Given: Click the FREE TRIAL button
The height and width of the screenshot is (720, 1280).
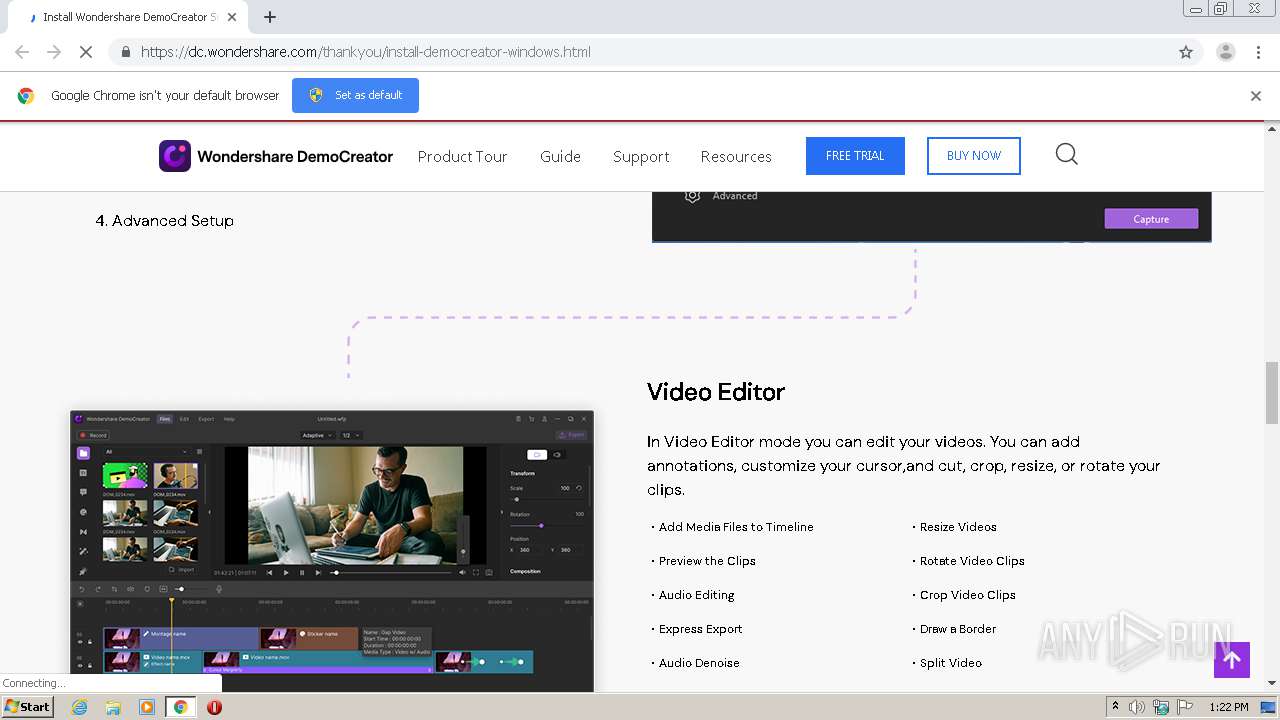Looking at the screenshot, I should pos(855,156).
